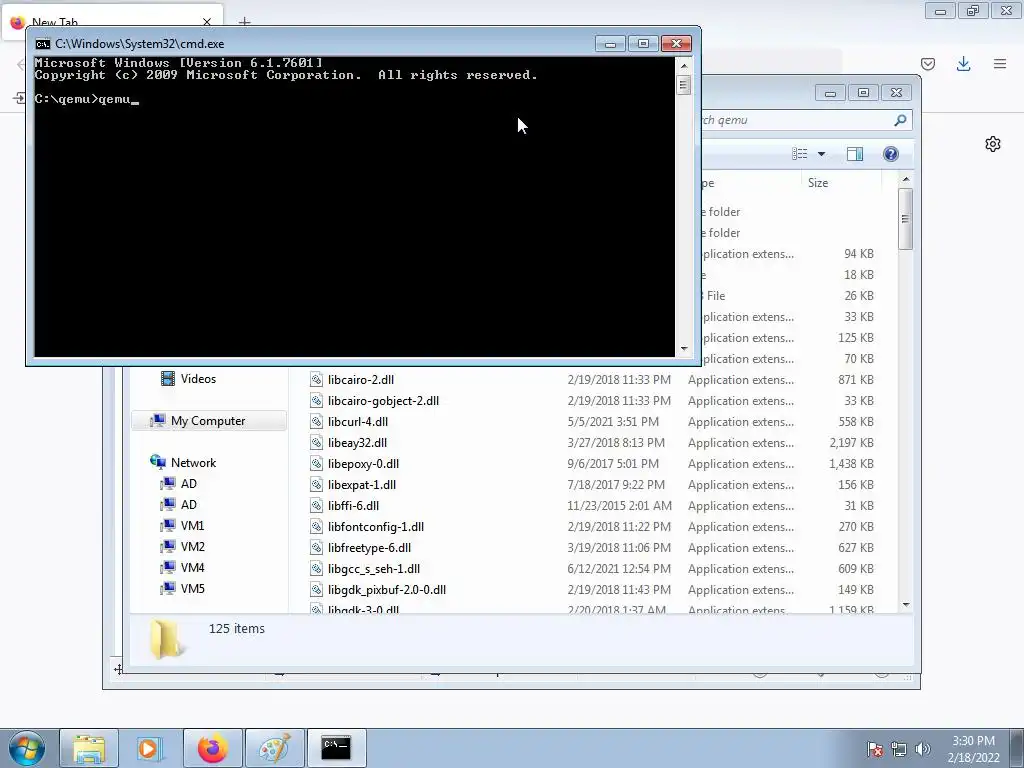1024x768 pixels.
Task: Click the clock showing 3:30 PM
Action: (973, 741)
